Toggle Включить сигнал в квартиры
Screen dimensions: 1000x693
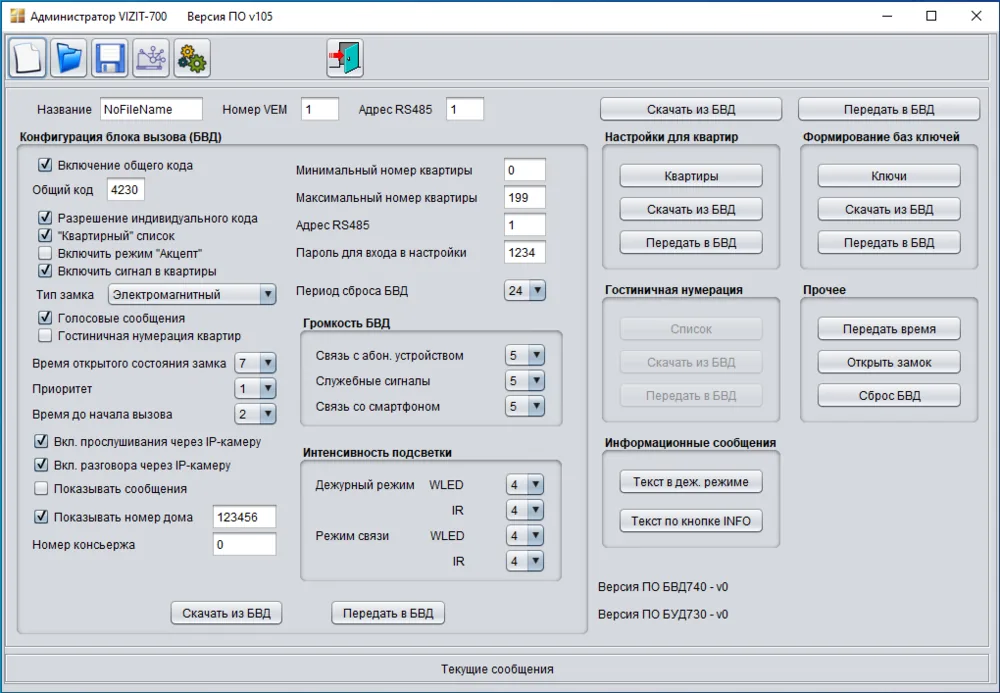coord(45,271)
